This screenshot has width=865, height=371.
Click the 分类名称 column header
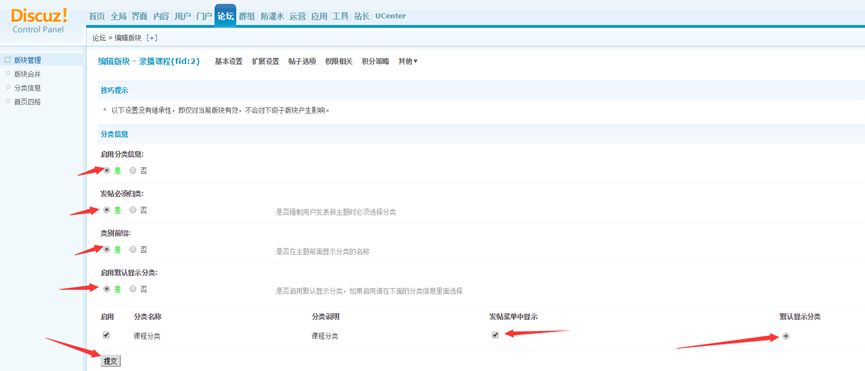coord(147,317)
